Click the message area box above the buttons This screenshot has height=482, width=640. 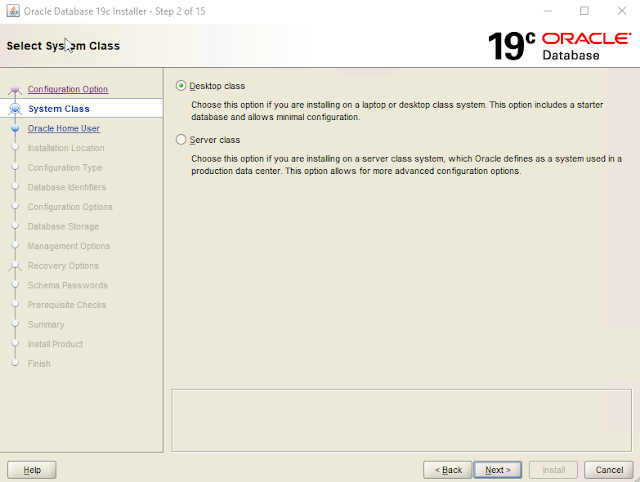[x=402, y=420]
